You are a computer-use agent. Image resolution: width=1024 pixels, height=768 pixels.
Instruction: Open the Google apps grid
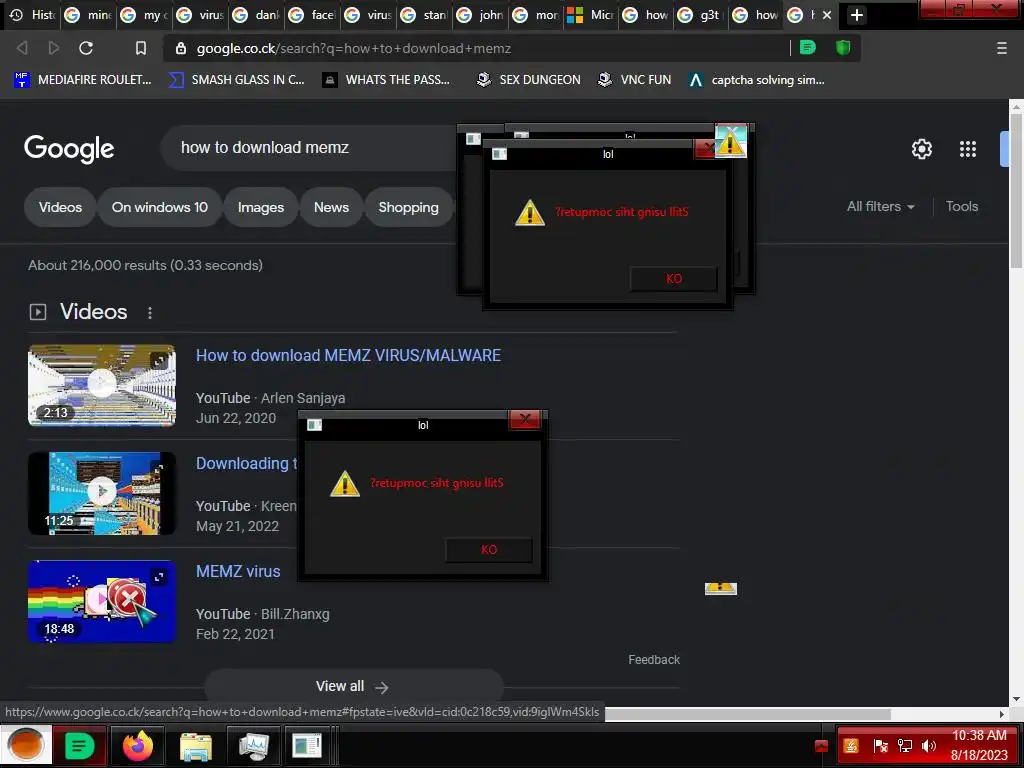(x=968, y=149)
